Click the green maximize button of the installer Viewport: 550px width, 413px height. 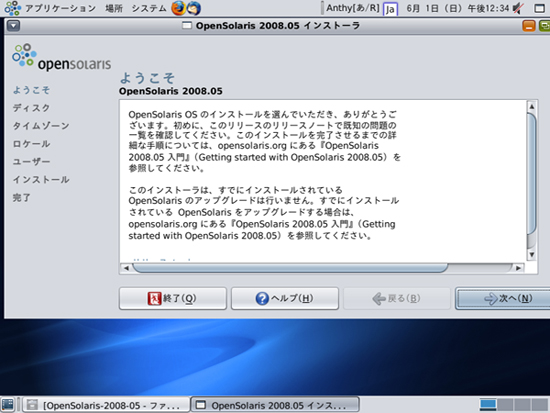point(544,26)
